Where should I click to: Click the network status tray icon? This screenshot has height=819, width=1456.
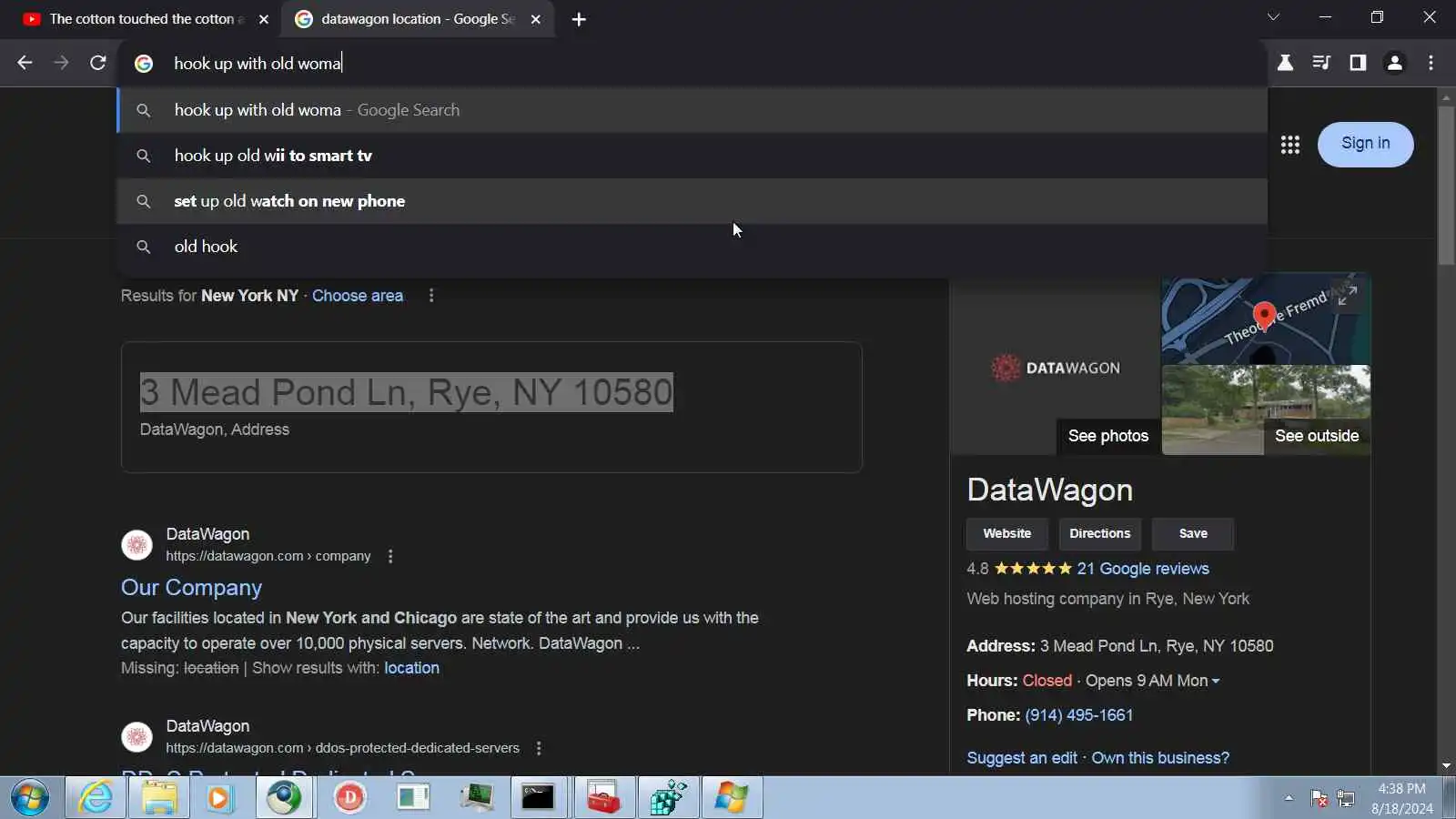pos(1346,798)
